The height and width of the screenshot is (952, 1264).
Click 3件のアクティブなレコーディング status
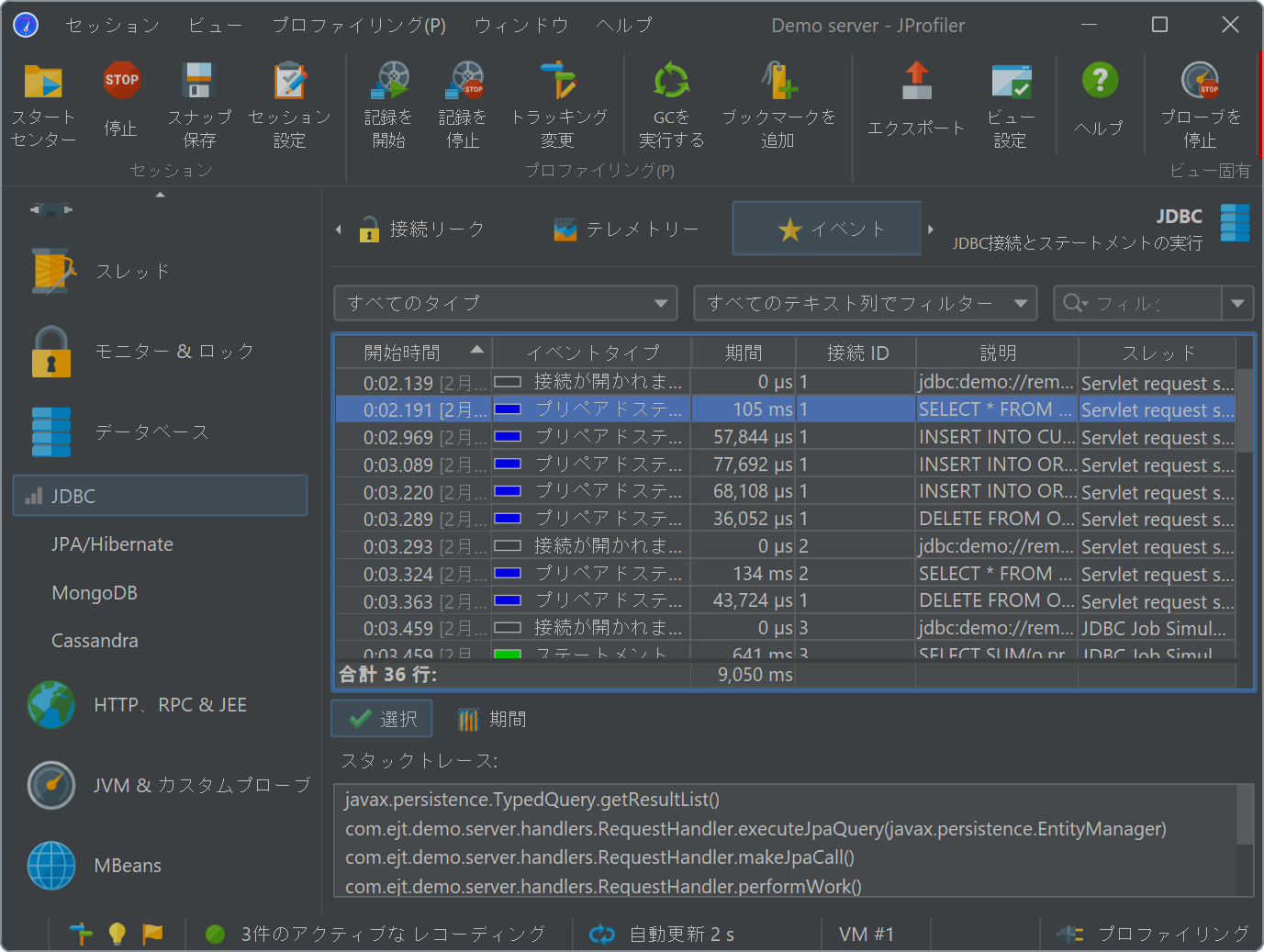coord(377,934)
